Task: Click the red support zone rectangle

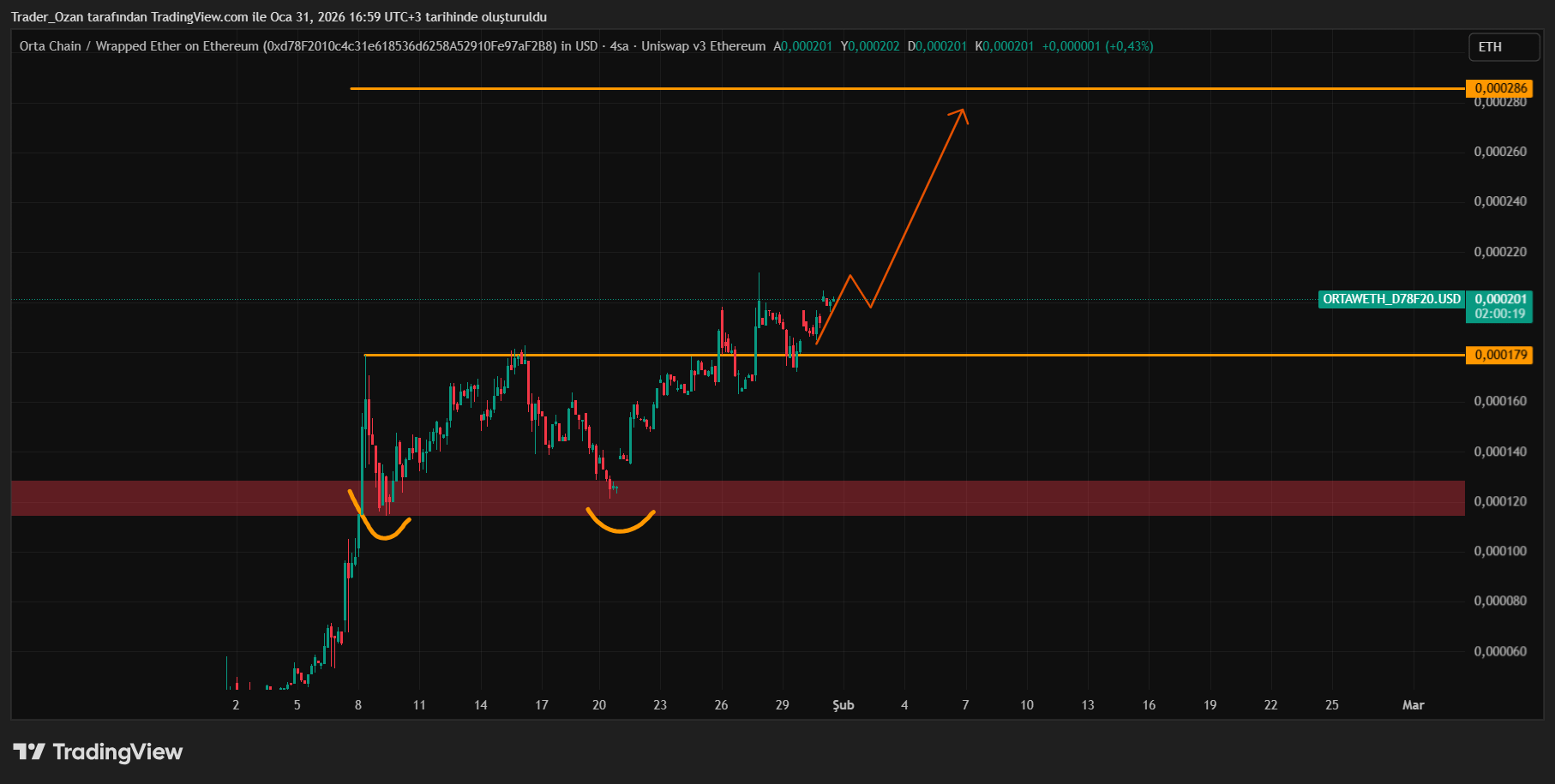Action: 737,498
